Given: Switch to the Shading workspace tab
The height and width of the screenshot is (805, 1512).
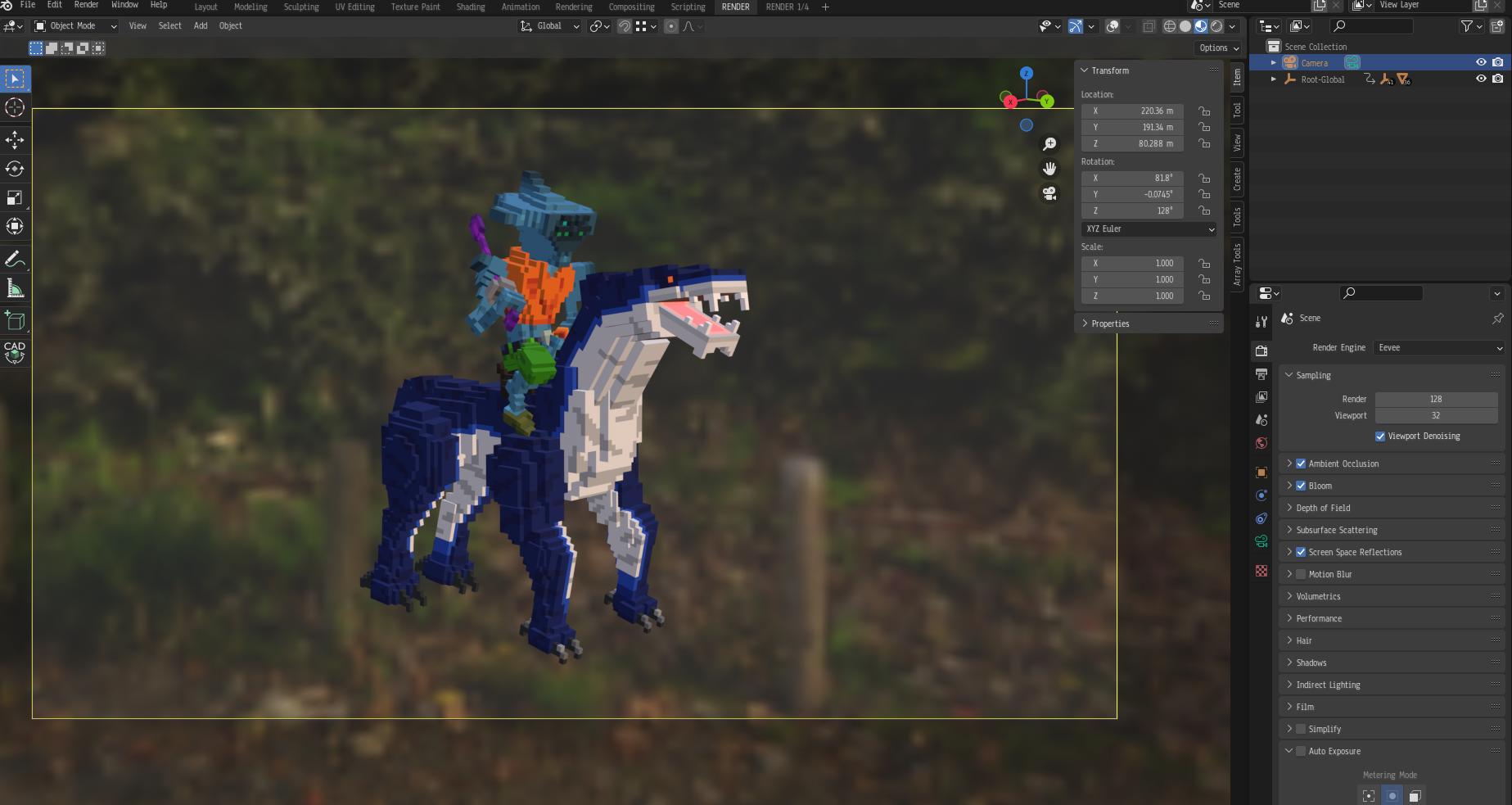Looking at the screenshot, I should [471, 7].
